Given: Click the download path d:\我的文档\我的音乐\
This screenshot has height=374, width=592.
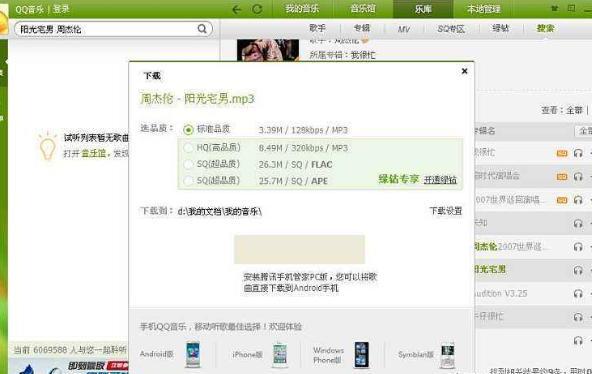Looking at the screenshot, I should click(x=219, y=211).
